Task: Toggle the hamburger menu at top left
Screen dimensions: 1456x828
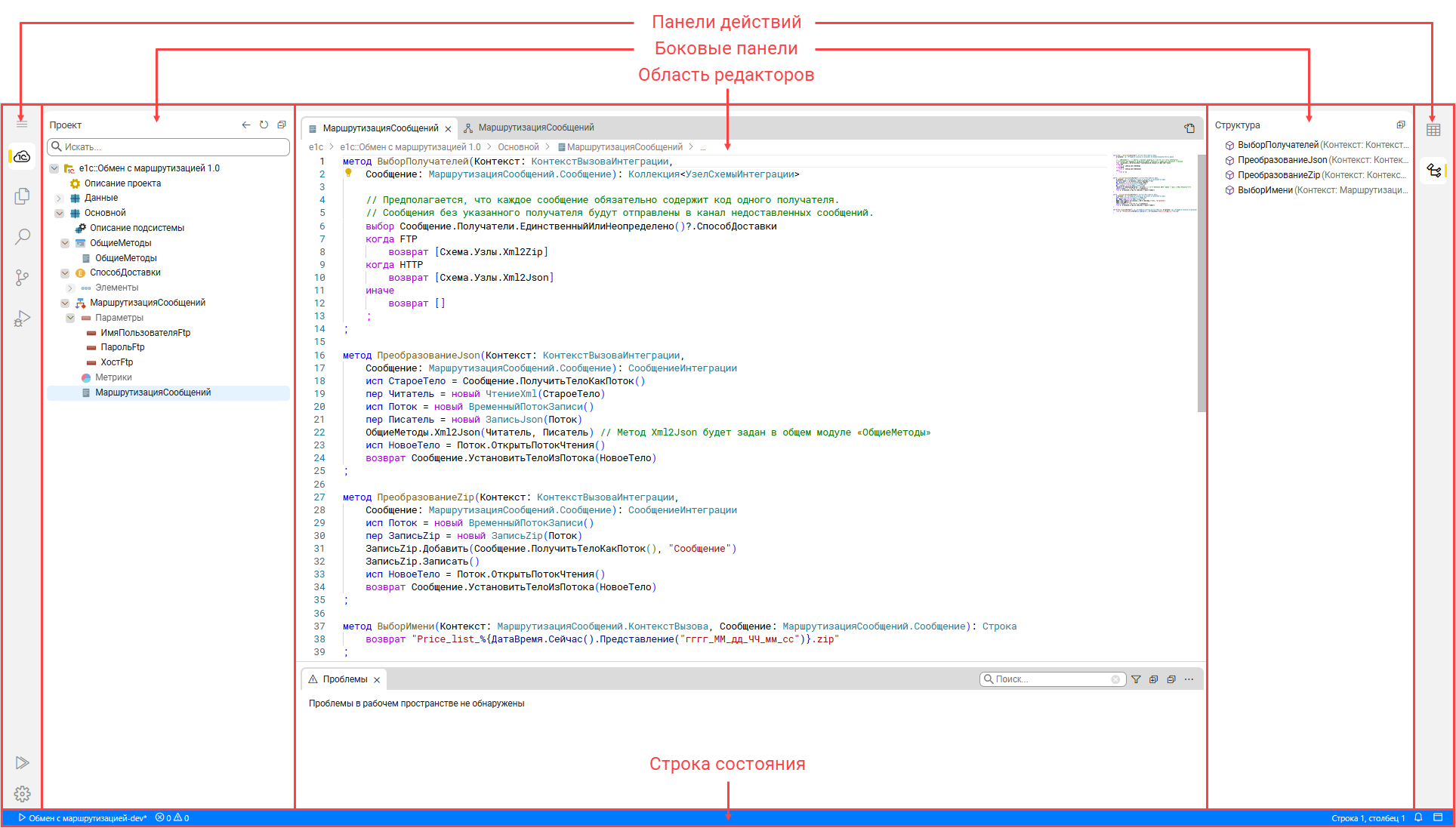Action: 22,123
